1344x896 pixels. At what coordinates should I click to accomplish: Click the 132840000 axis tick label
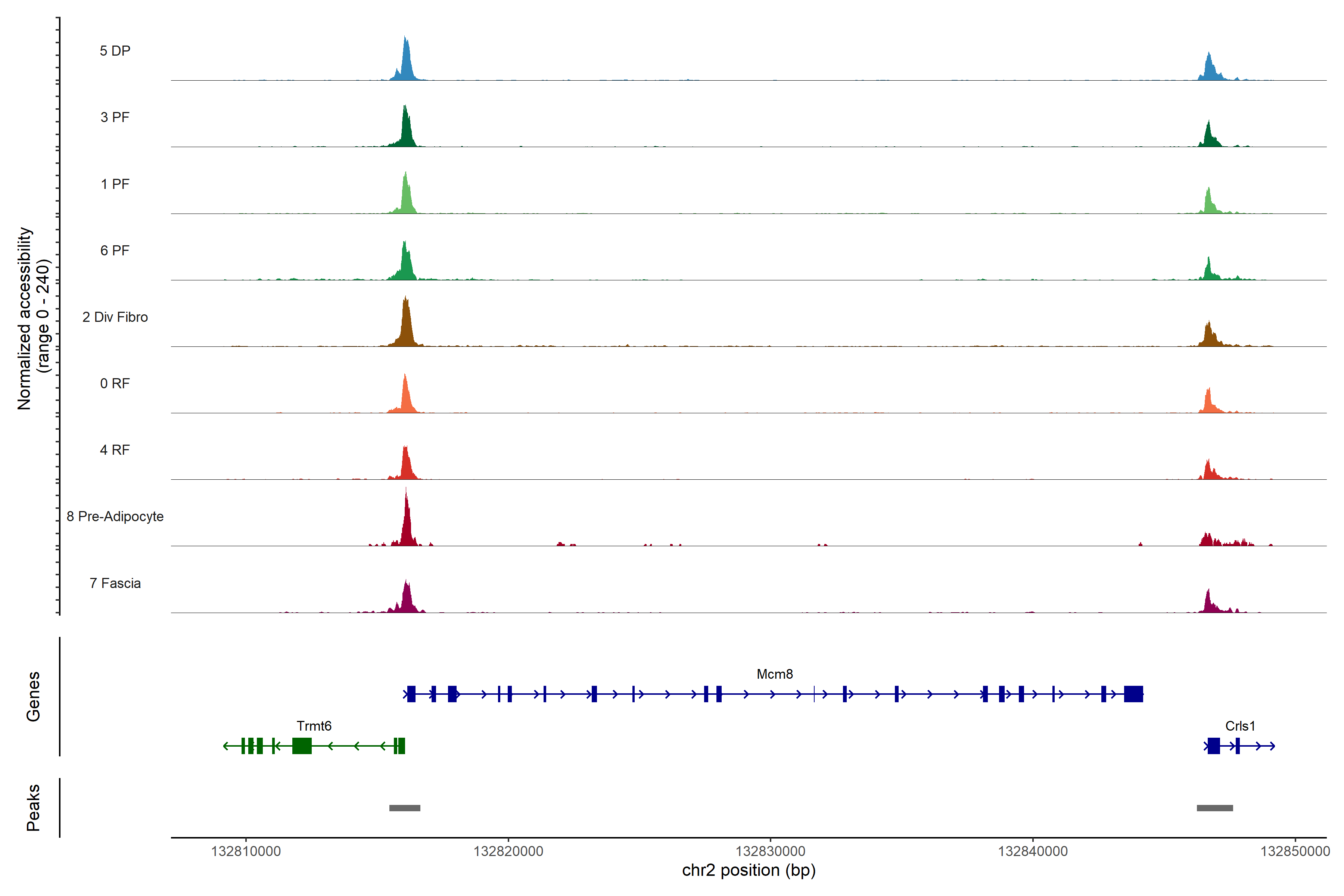(x=1033, y=852)
